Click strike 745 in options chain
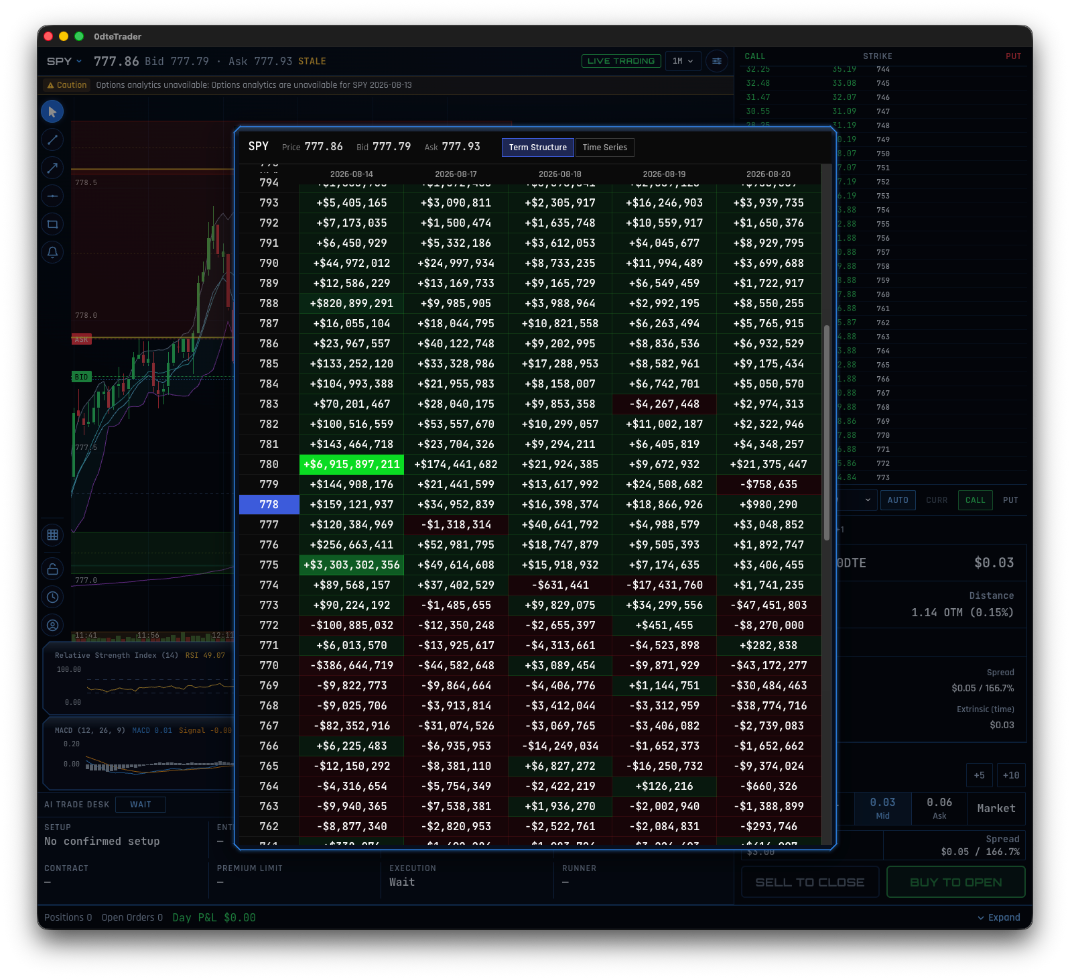The image size is (1070, 979). 882,83
